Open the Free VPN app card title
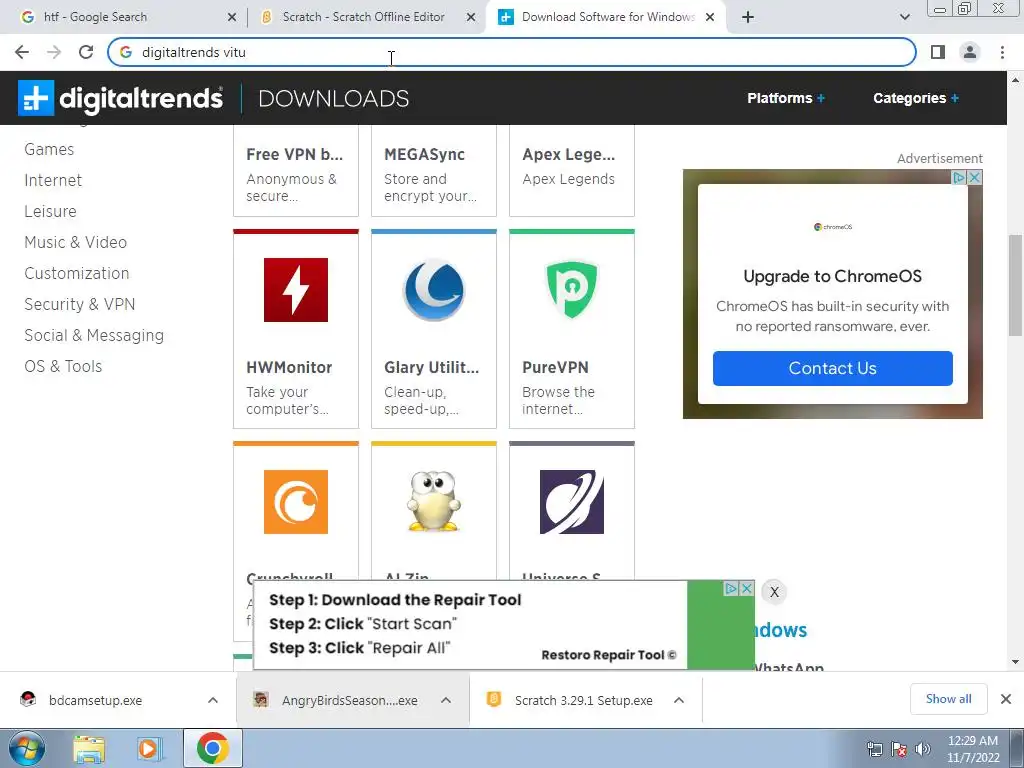Screen dimensions: 1024x768 click(295, 154)
